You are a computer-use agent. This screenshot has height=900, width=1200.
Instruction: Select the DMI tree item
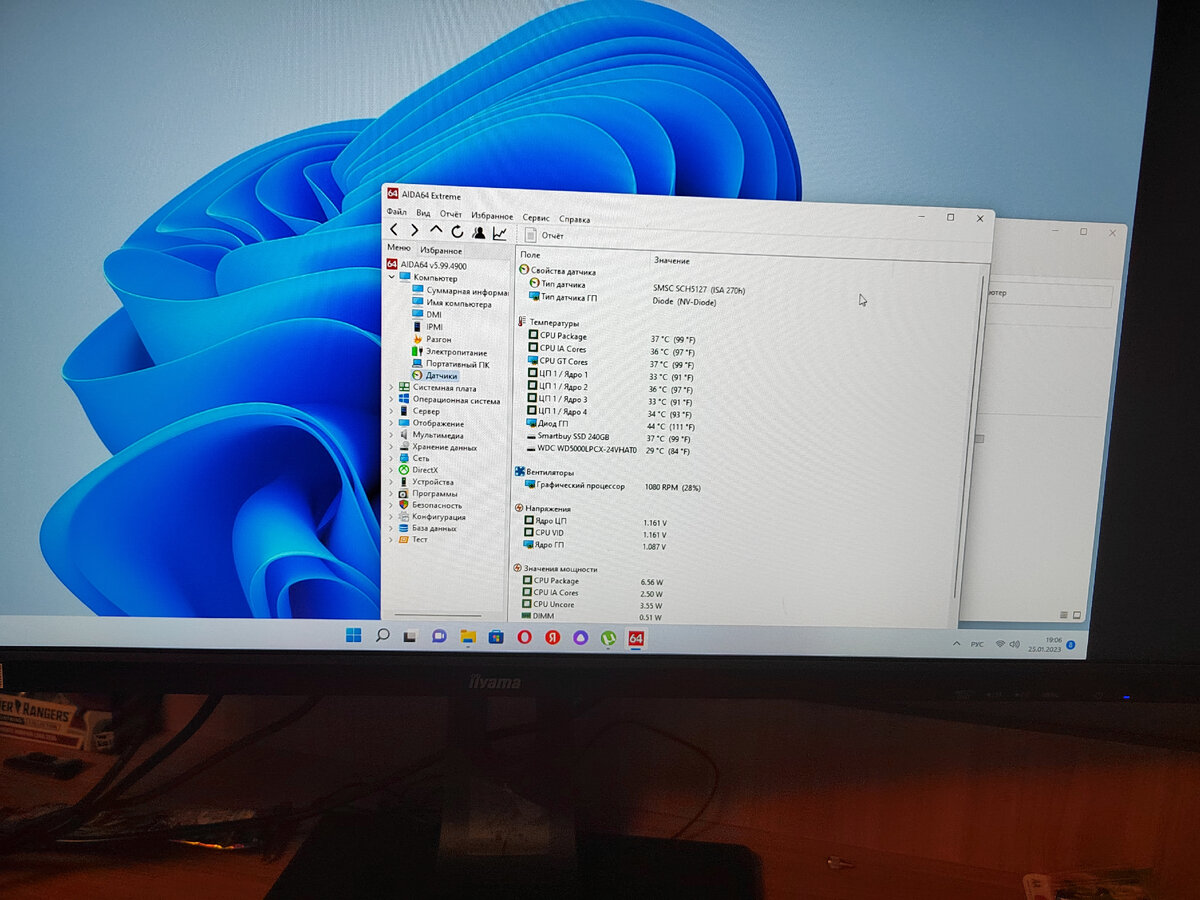click(x=427, y=314)
